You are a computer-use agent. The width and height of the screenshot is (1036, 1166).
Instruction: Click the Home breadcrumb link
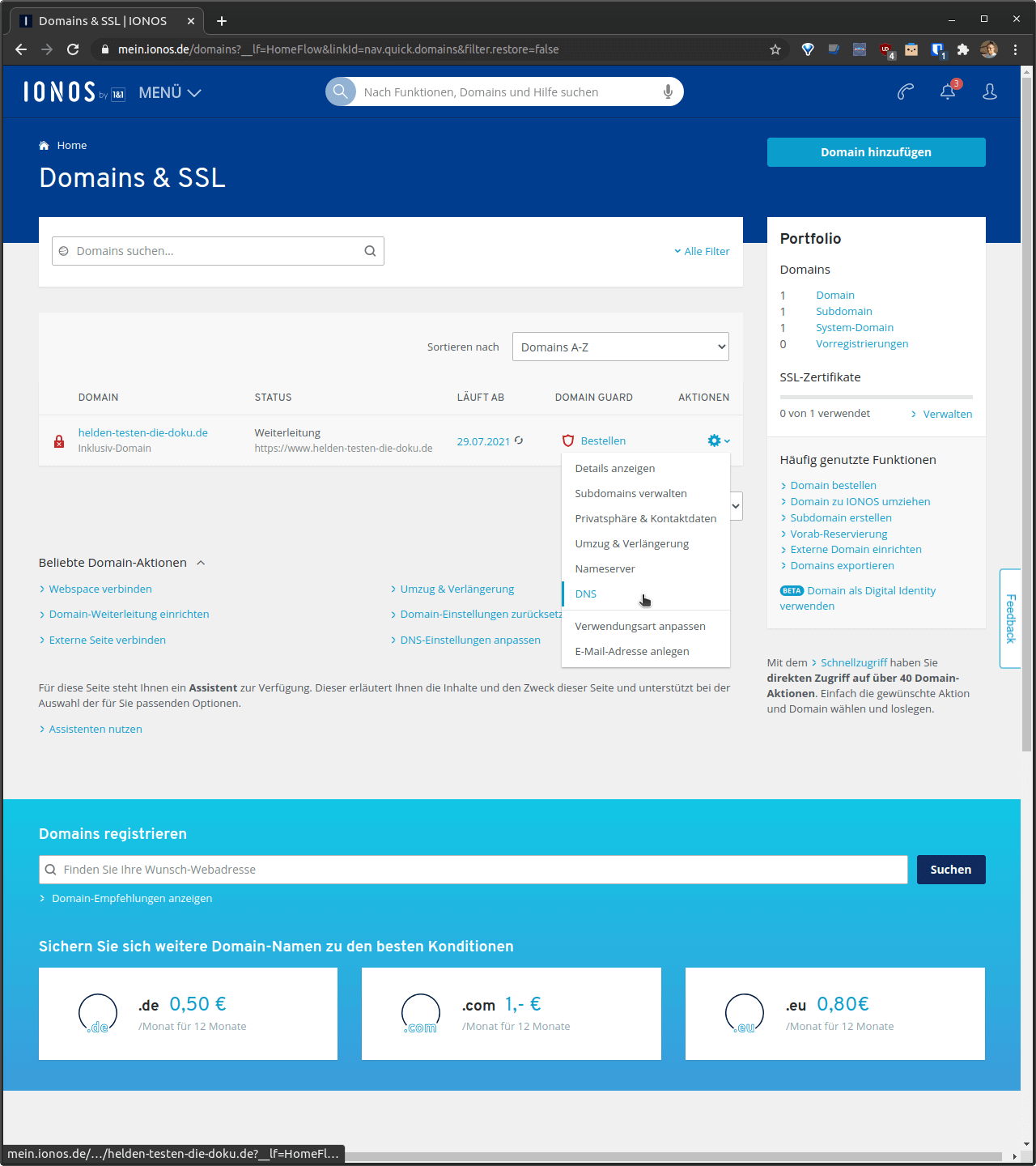pyautogui.click(x=72, y=146)
